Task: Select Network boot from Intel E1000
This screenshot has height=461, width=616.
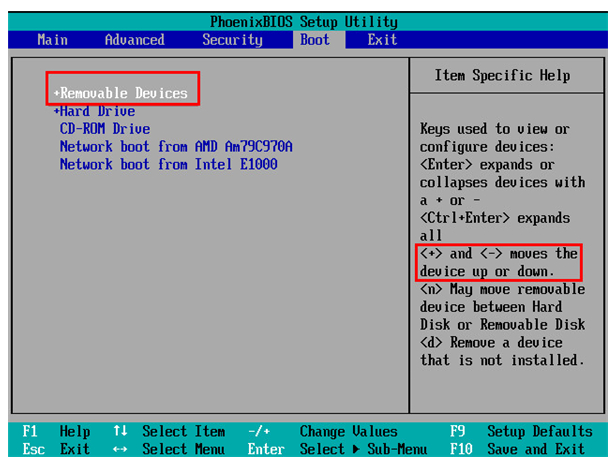Action: 169,164
